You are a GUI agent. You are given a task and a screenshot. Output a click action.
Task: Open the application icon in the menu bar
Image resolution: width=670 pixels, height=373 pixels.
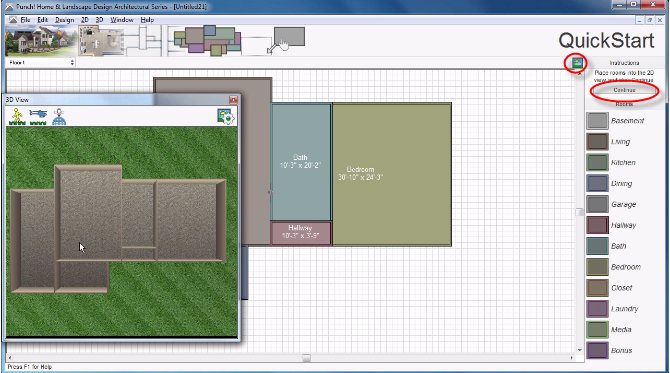click(x=13, y=20)
